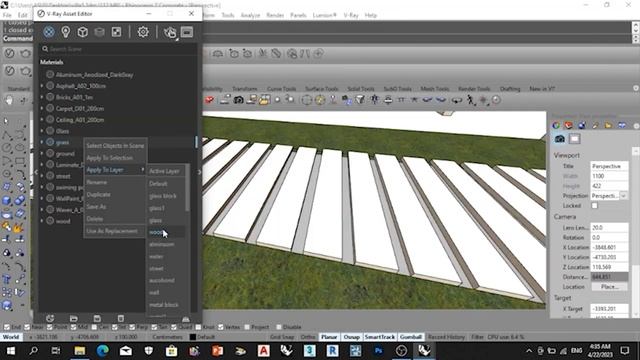
Task: Enable the Cen osnap checkbox
Action: click(95, 327)
